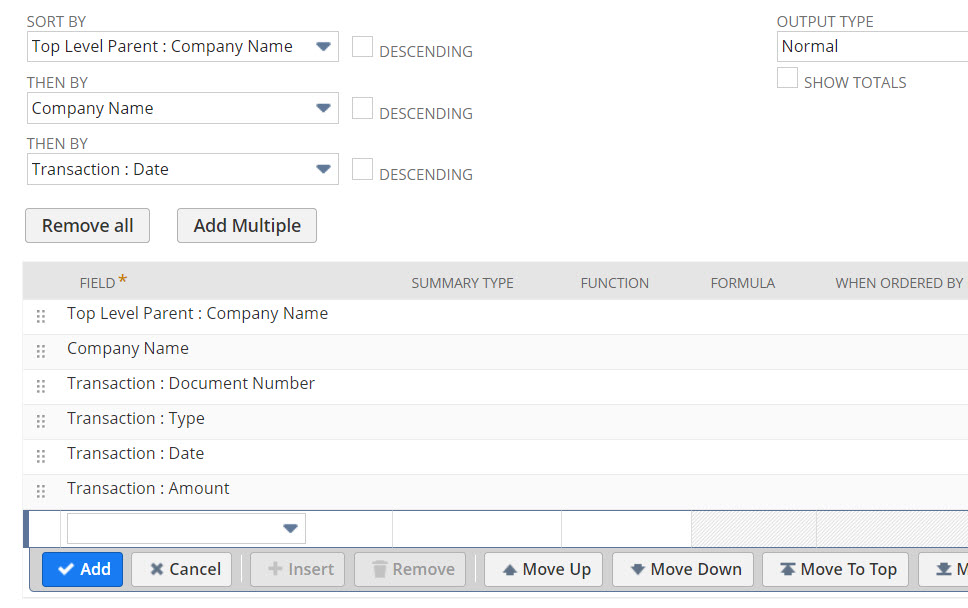
Task: Click the FIELD column header
Action: click(x=96, y=282)
